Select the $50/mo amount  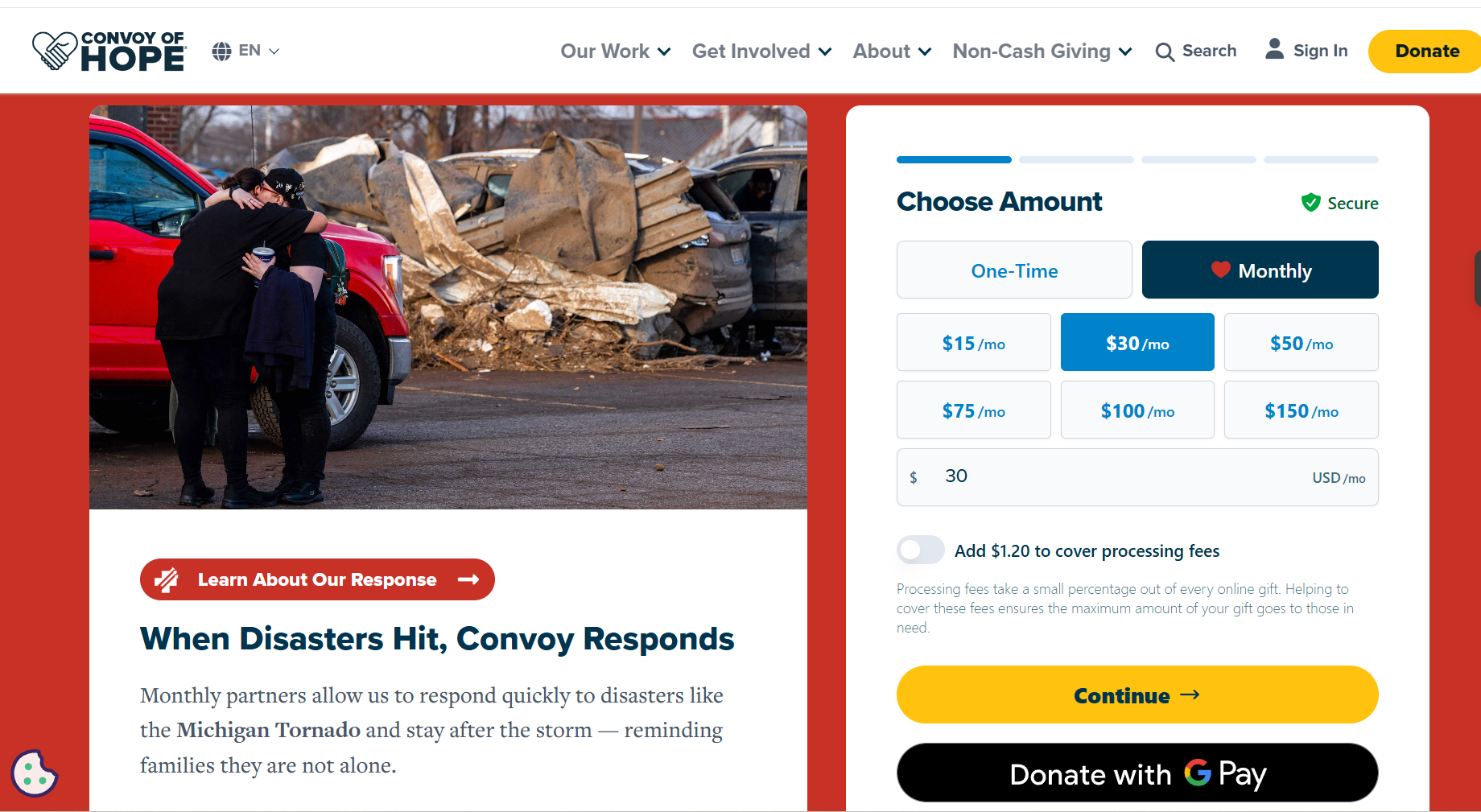[x=1301, y=342]
